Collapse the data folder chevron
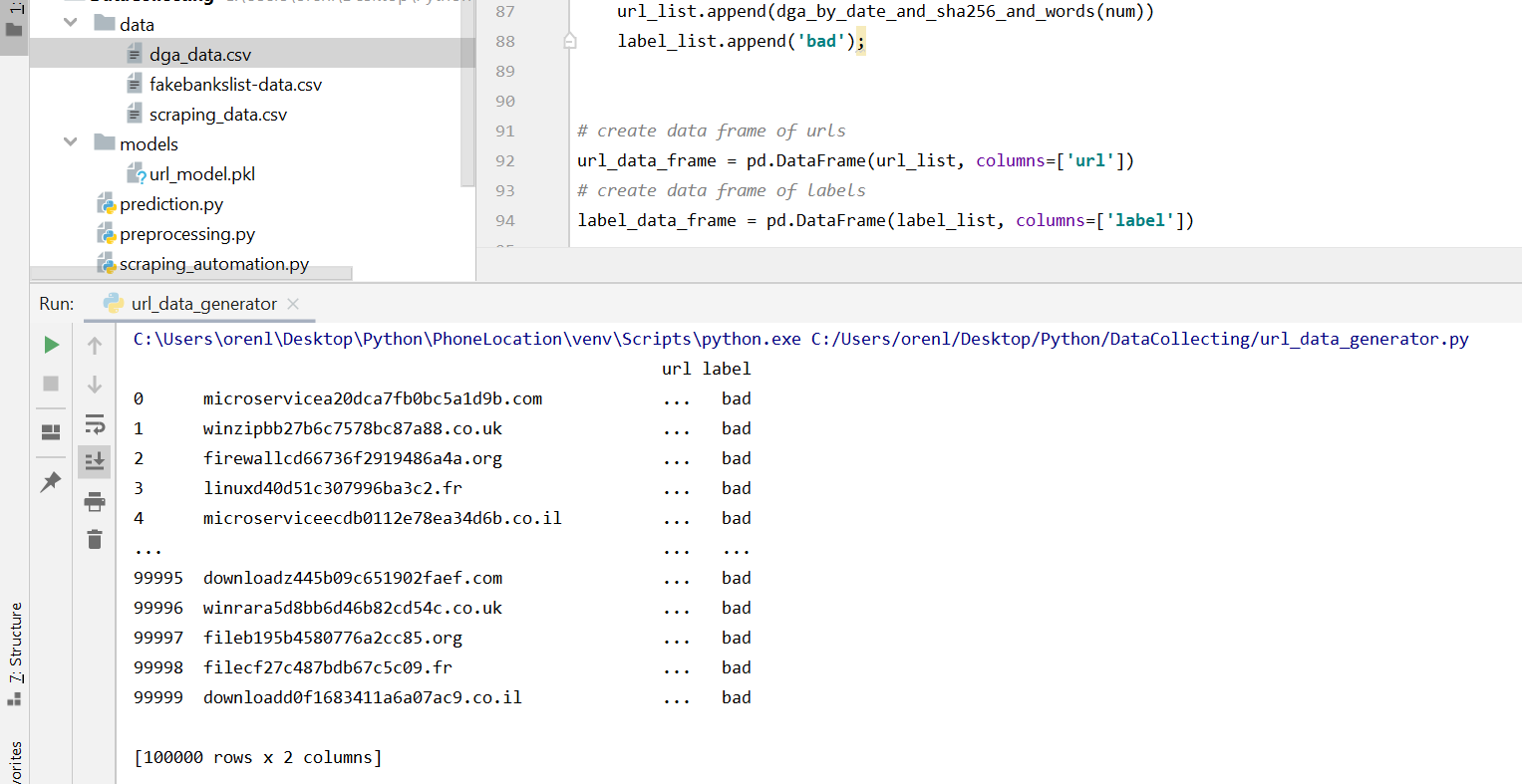The width and height of the screenshot is (1522, 784). pyautogui.click(x=71, y=23)
